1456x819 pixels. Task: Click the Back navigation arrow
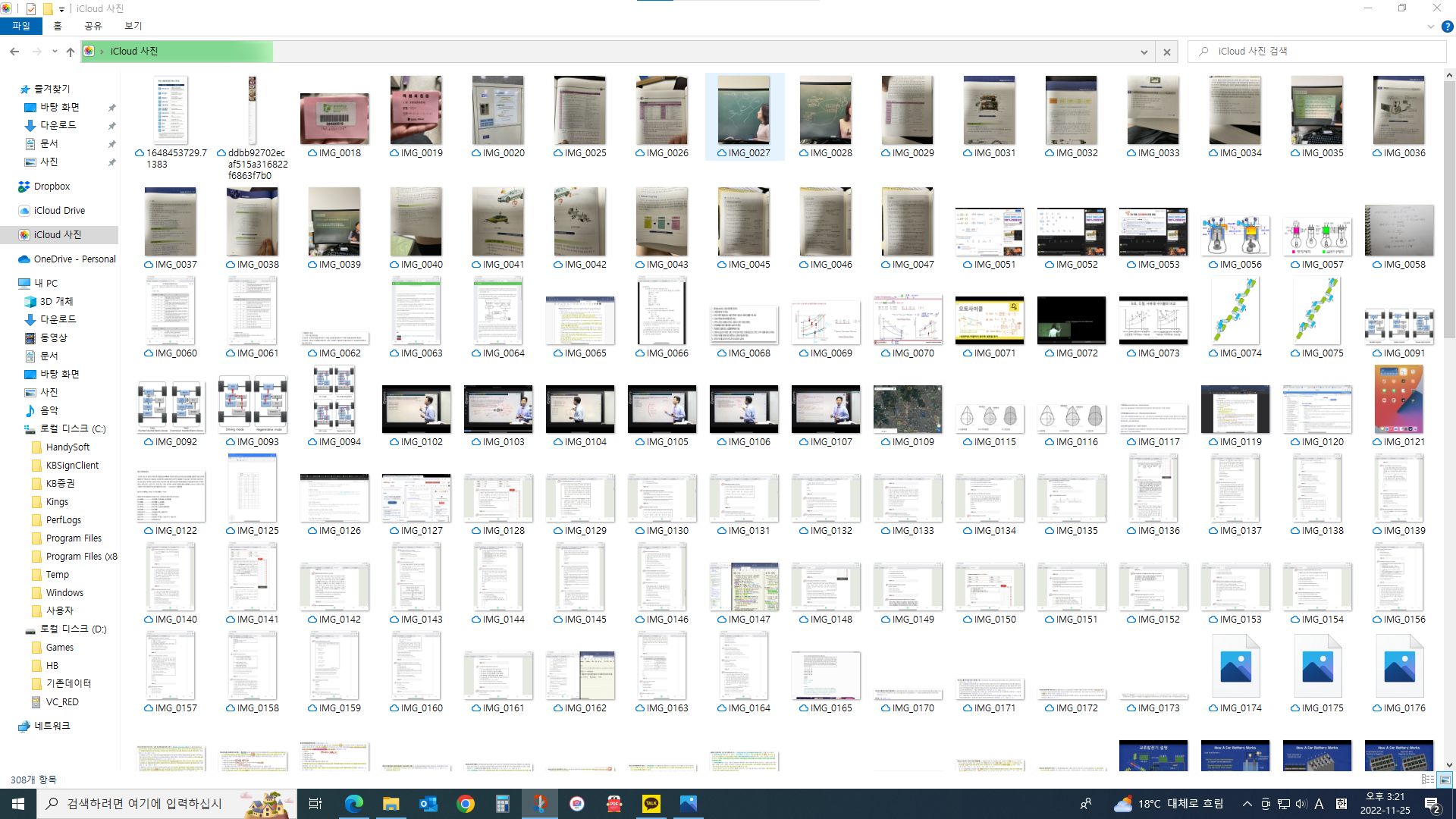coord(14,52)
